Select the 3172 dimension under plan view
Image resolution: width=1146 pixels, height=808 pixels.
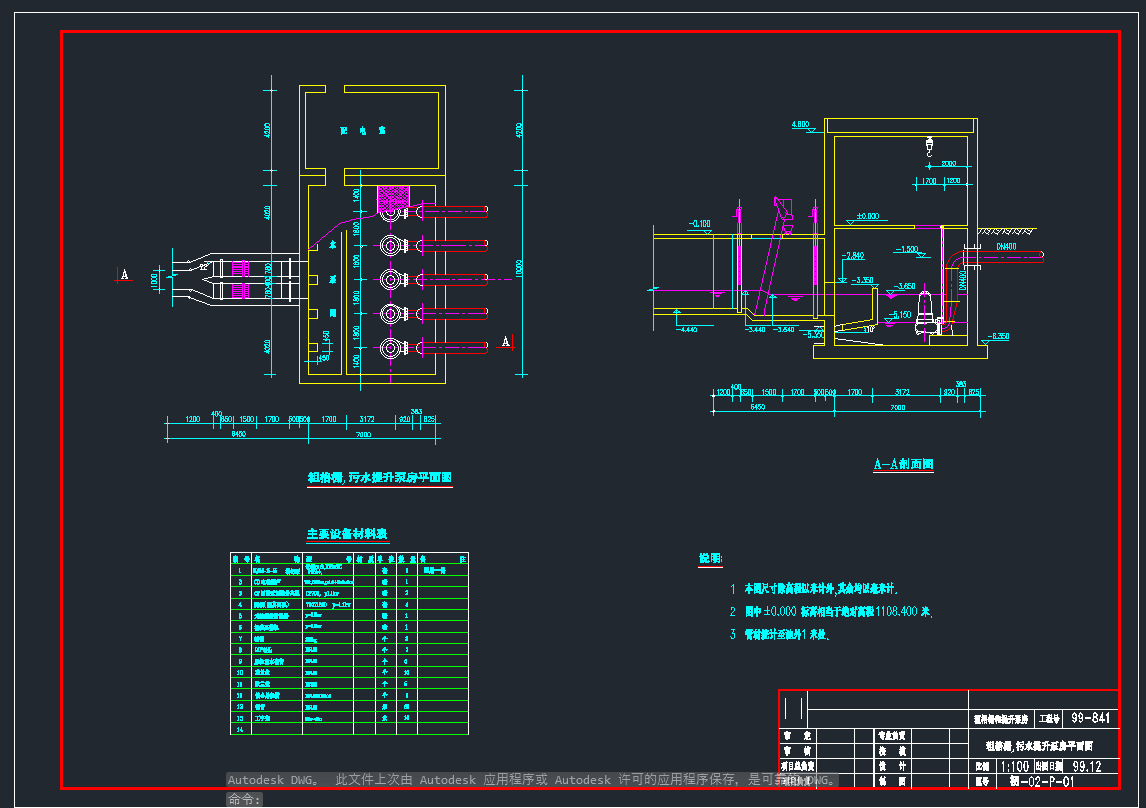[367, 419]
